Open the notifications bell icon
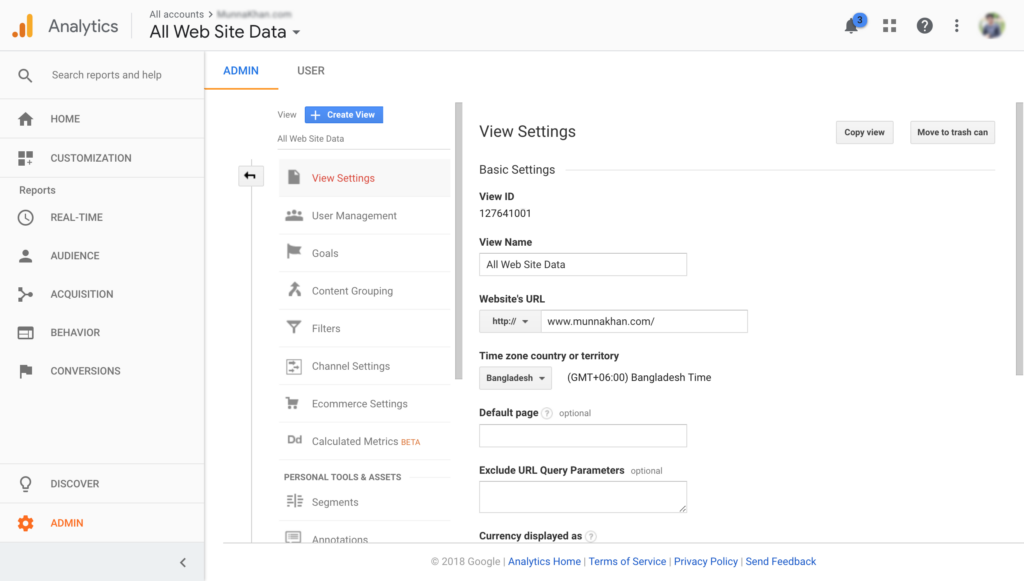Screen dimensions: 1024x581 pos(852,26)
